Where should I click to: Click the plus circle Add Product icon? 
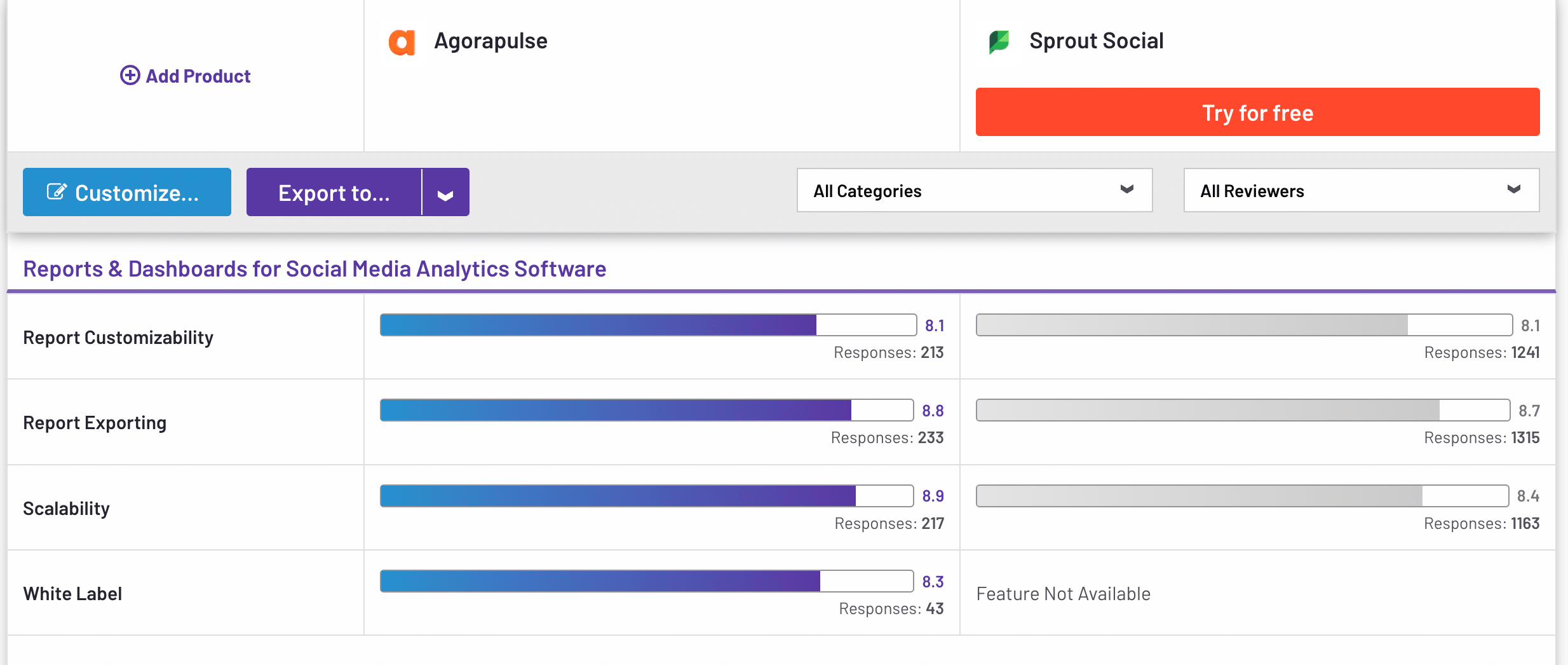pyautogui.click(x=130, y=76)
